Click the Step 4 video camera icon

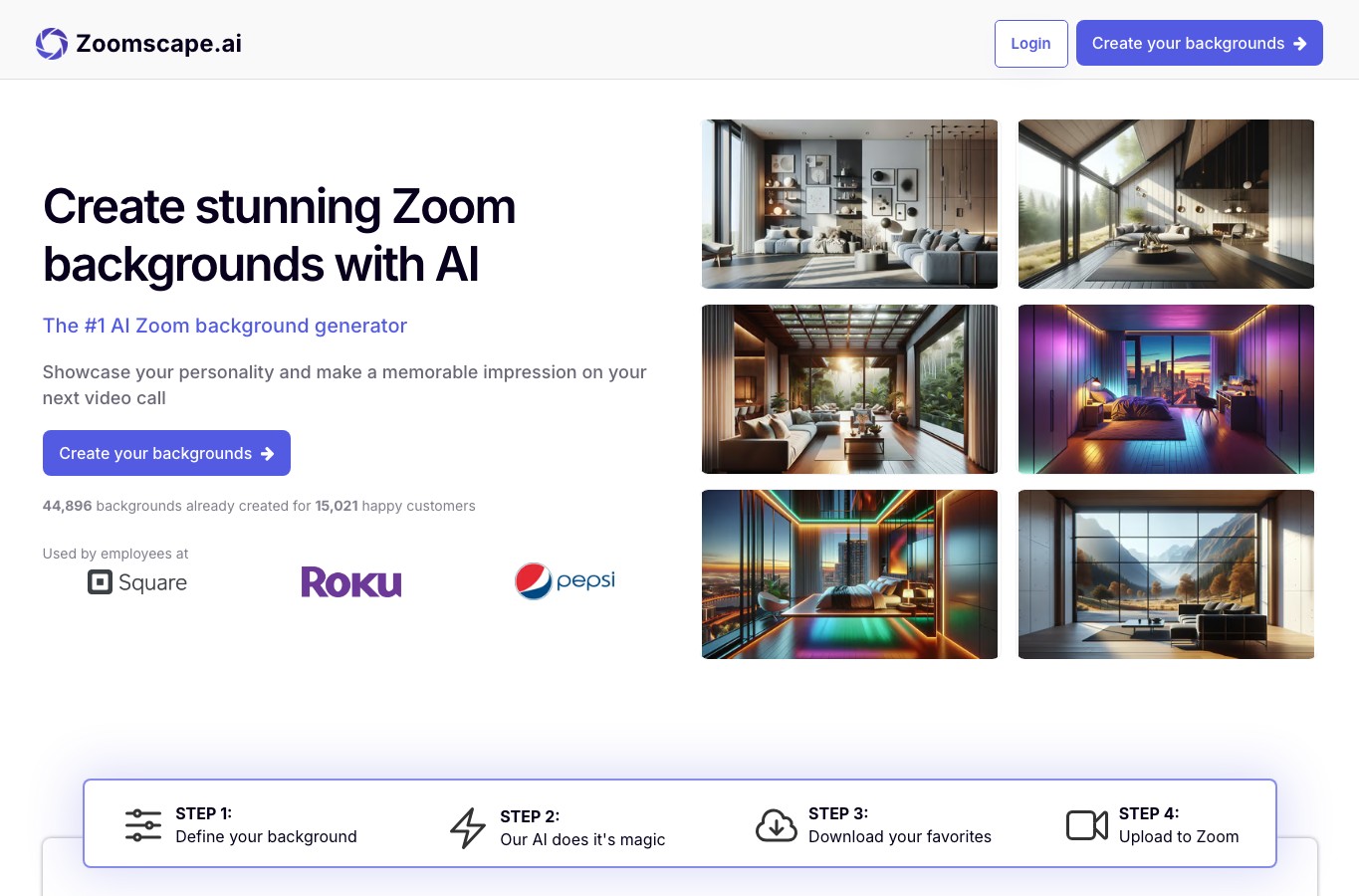[1087, 825]
